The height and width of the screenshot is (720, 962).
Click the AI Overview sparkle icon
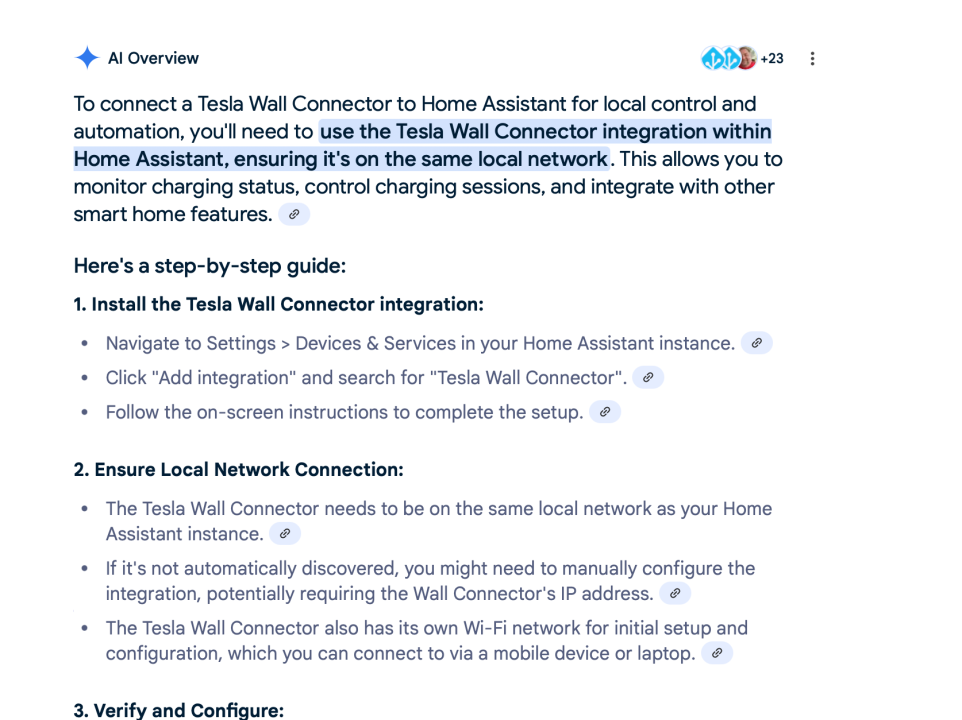pos(86,57)
